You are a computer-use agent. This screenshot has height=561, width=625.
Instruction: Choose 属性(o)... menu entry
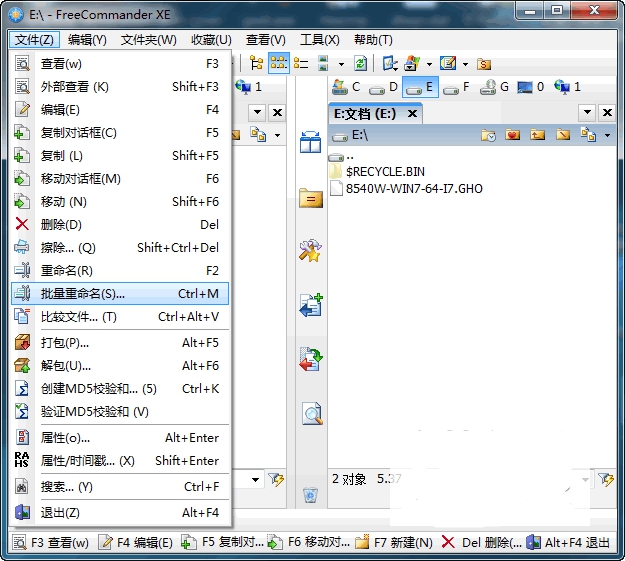[x=120, y=438]
